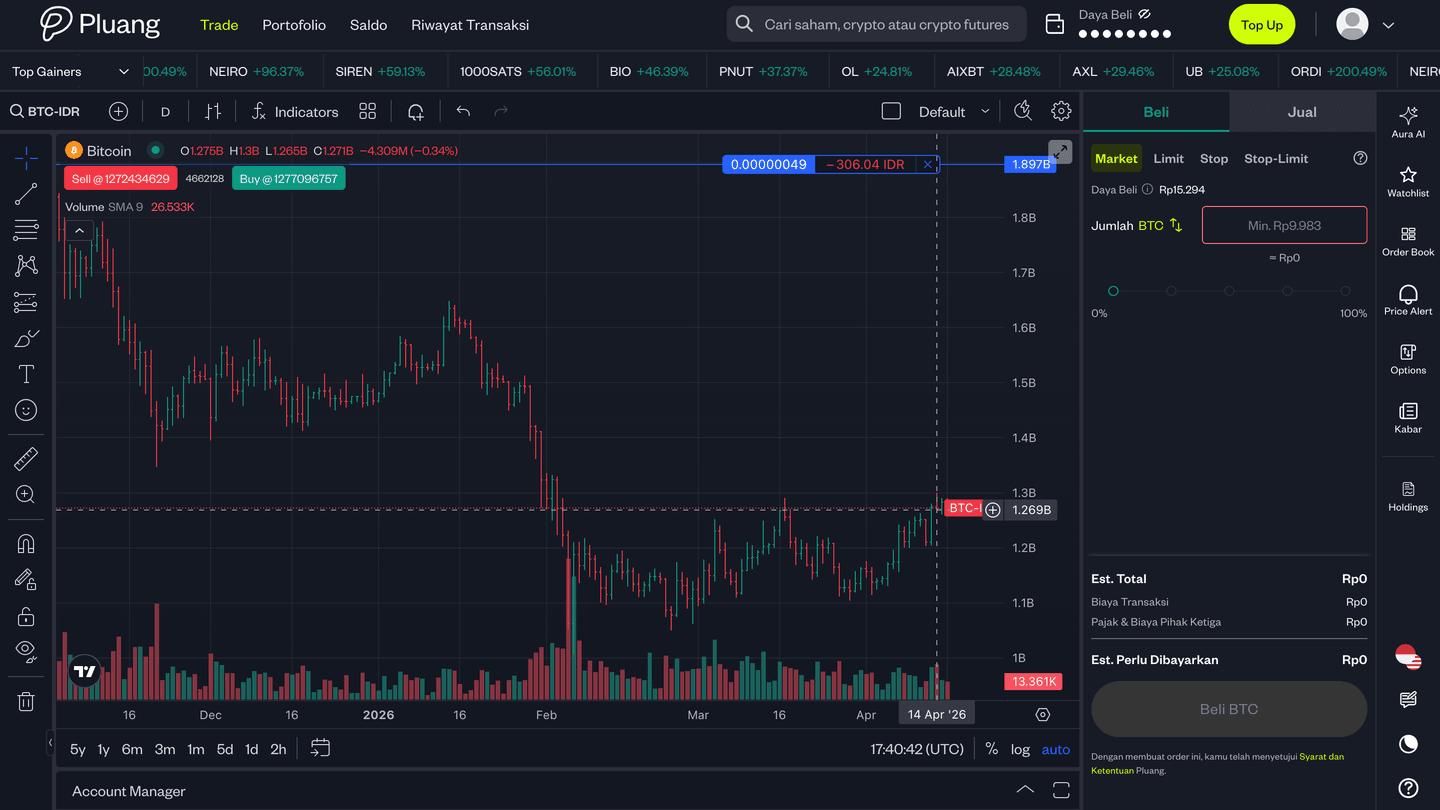
Task: Hide all drawings with eye icon
Action: click(26, 652)
